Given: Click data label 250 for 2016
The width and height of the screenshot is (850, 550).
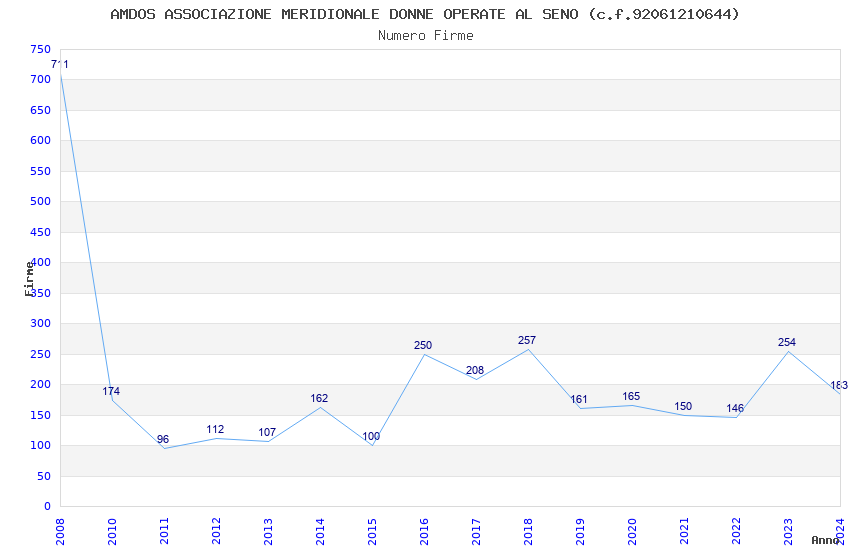Looking at the screenshot, I should coord(423,346).
